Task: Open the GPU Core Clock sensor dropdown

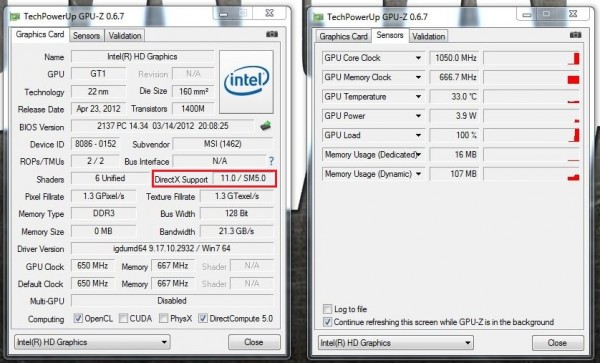Action: 419,58
